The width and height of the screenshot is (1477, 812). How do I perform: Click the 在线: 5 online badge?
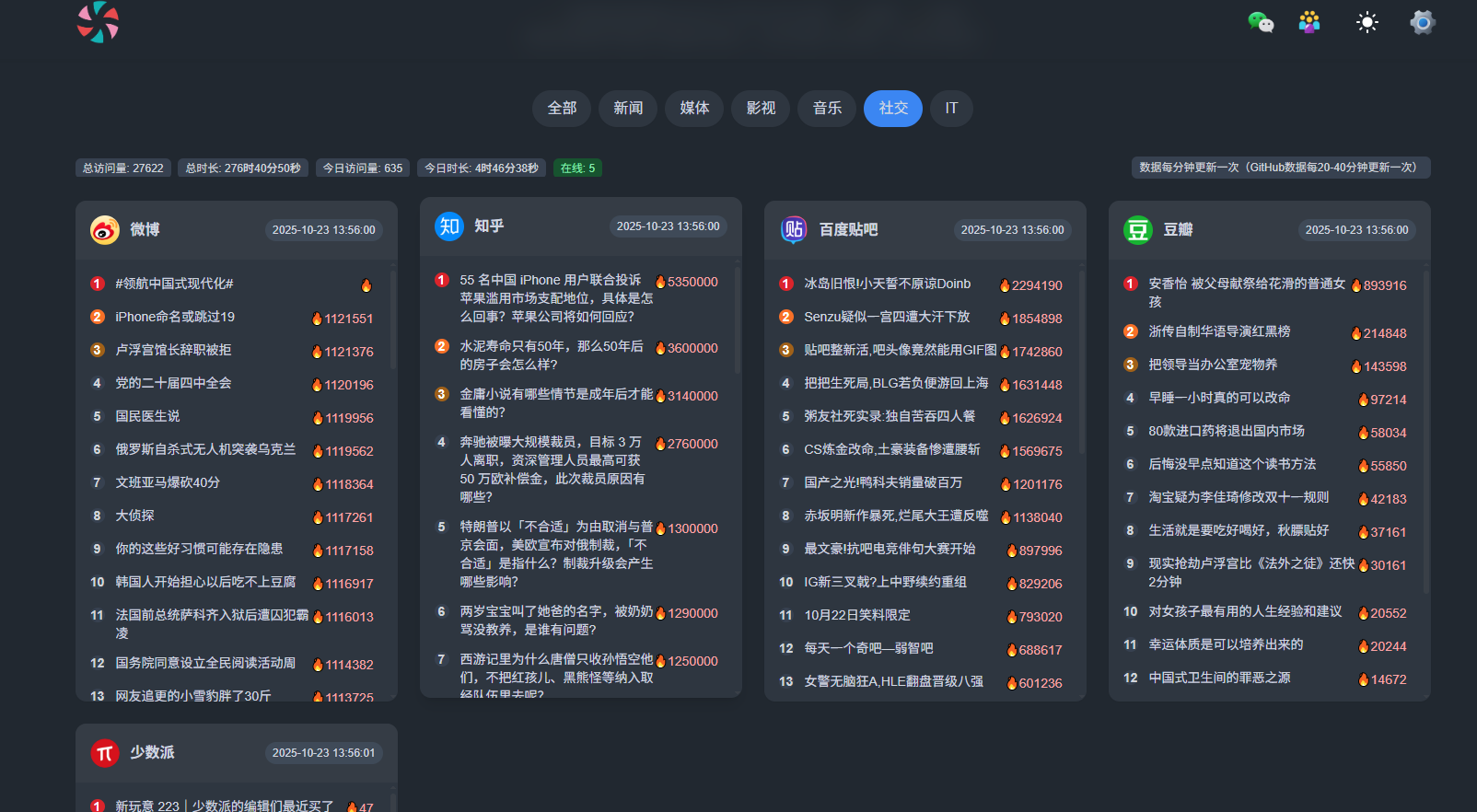pos(577,168)
